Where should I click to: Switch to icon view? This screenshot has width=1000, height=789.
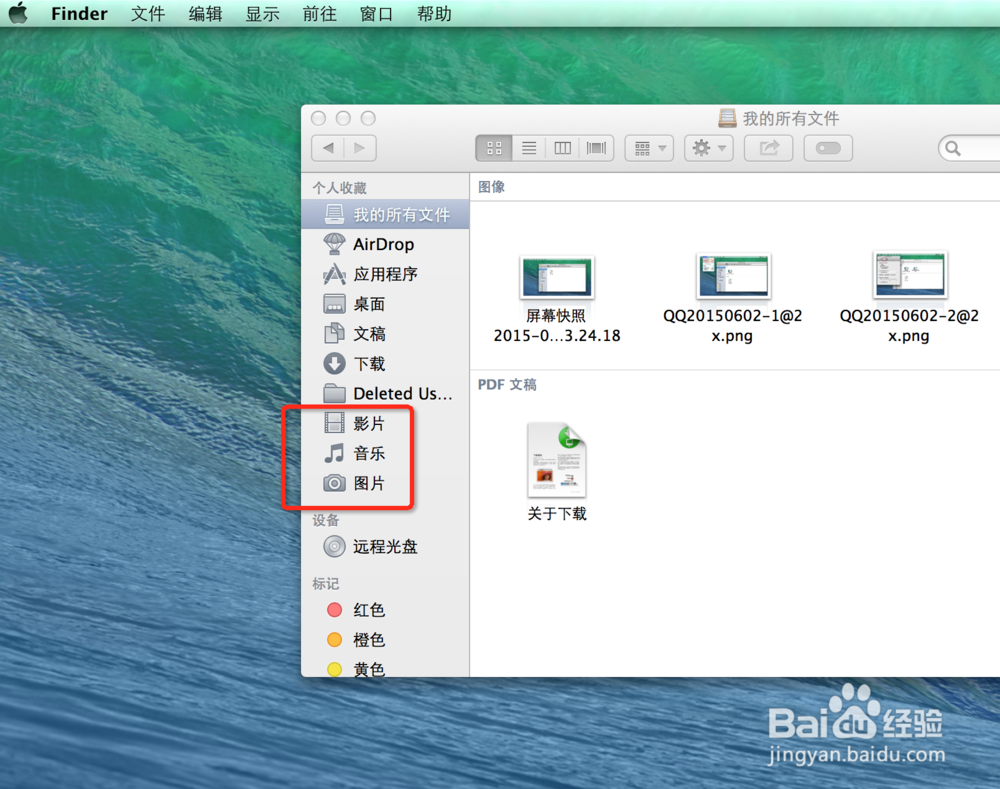[494, 148]
